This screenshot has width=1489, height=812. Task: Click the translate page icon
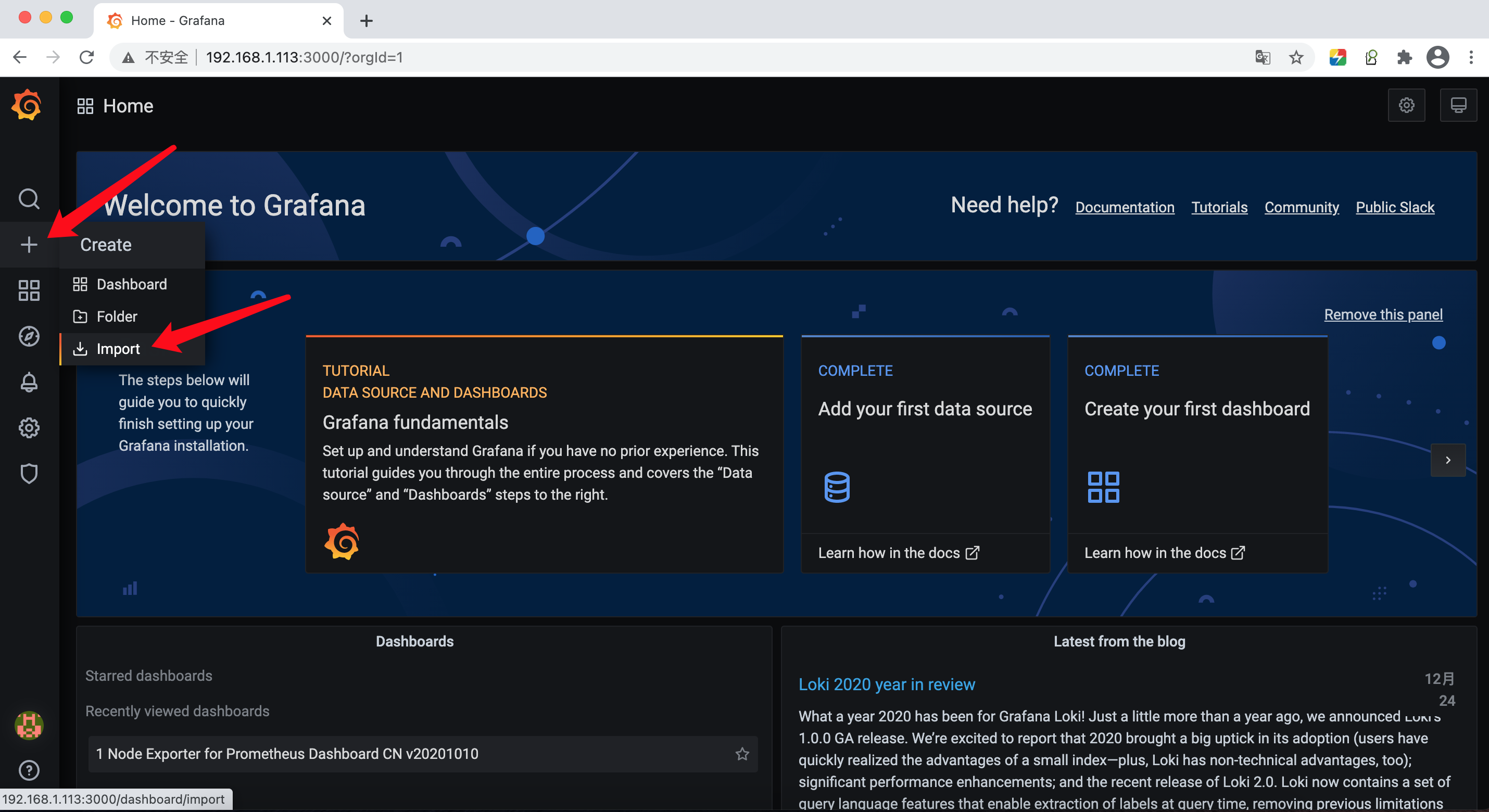pyautogui.click(x=1263, y=57)
